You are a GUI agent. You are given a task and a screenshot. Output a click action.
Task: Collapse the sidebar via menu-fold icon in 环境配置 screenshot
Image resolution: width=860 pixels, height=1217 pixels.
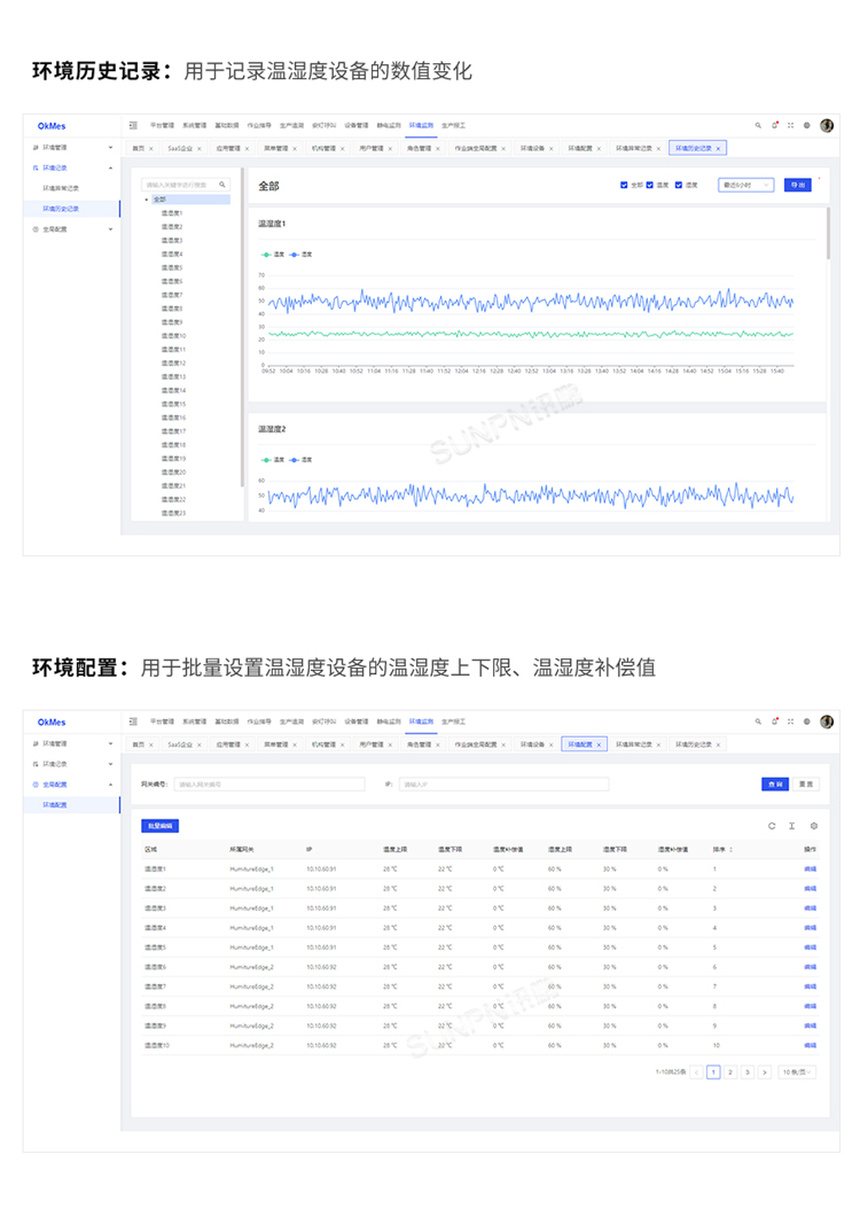(x=133, y=721)
